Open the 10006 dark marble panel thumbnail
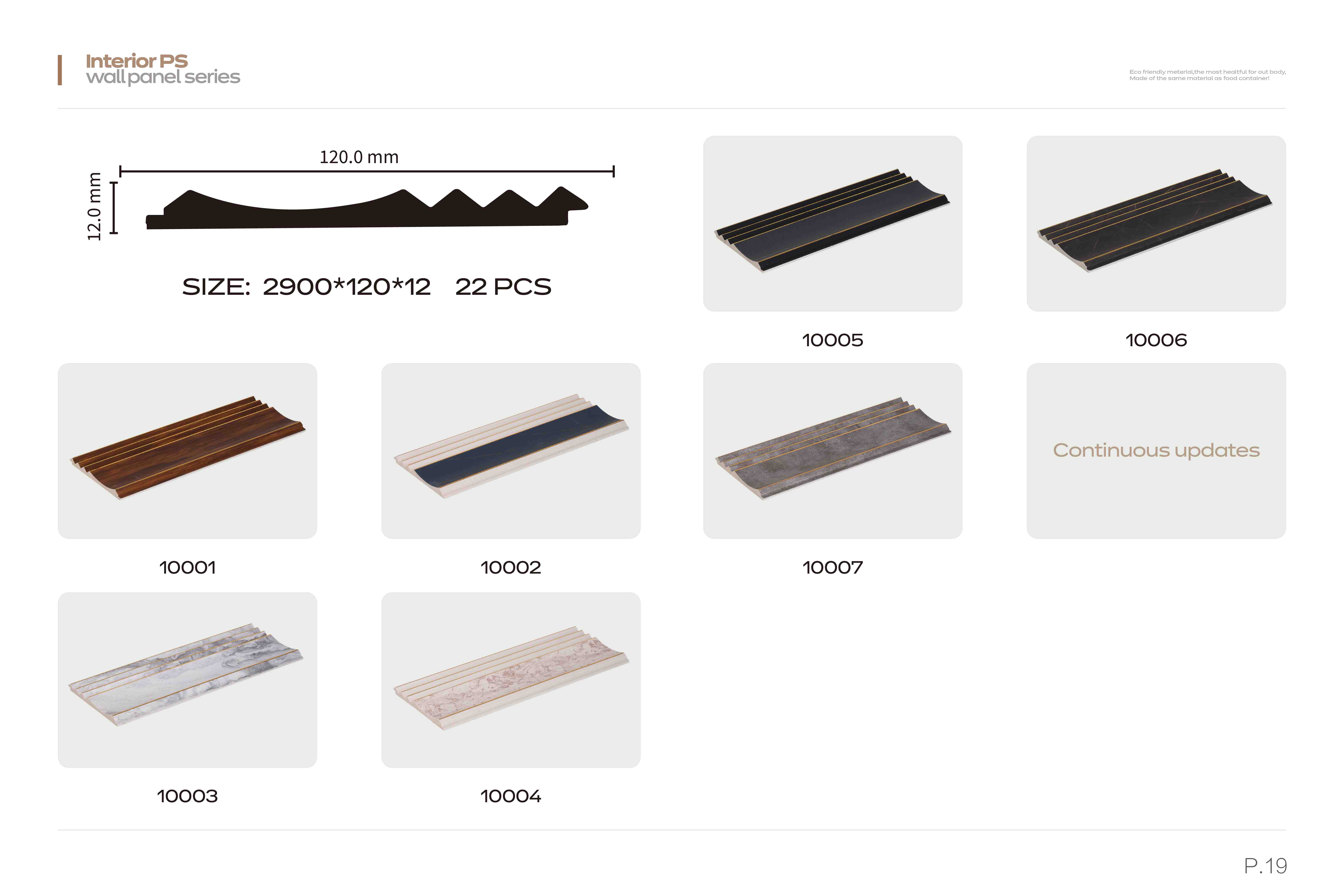 pos(1156,223)
